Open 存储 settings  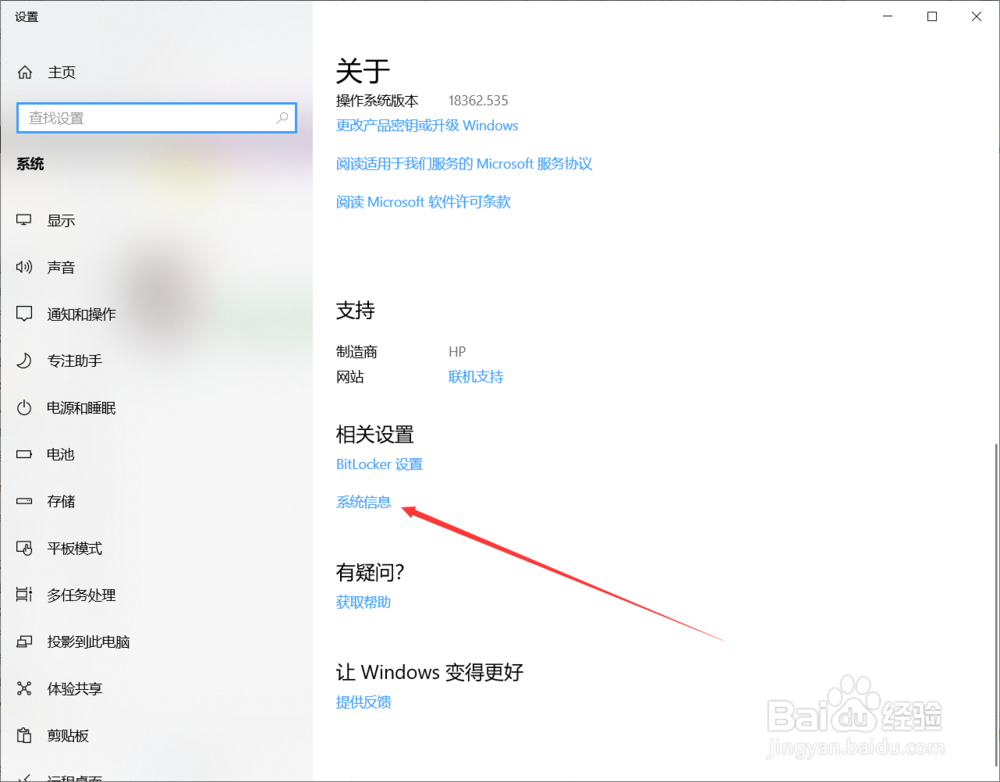61,501
